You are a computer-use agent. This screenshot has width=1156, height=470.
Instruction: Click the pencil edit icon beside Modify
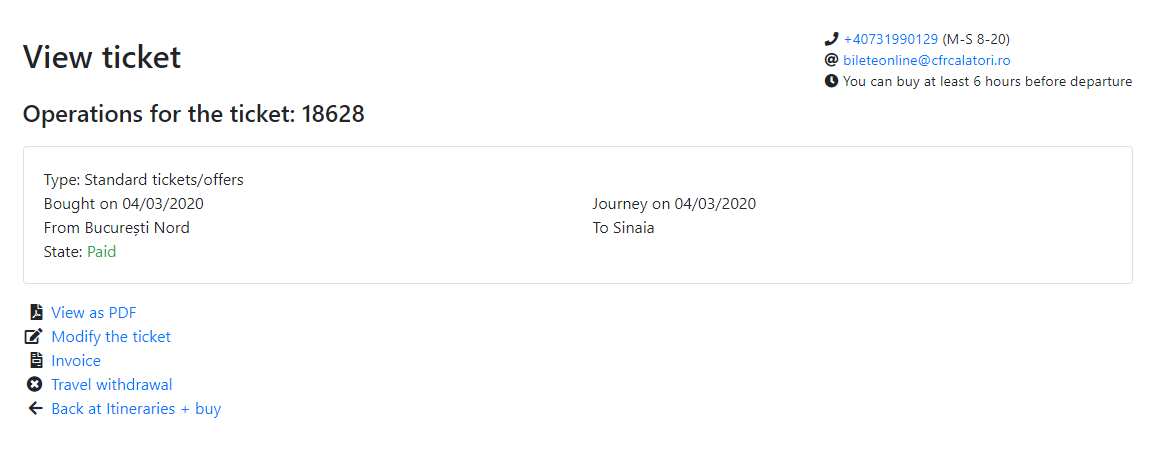[35, 337]
